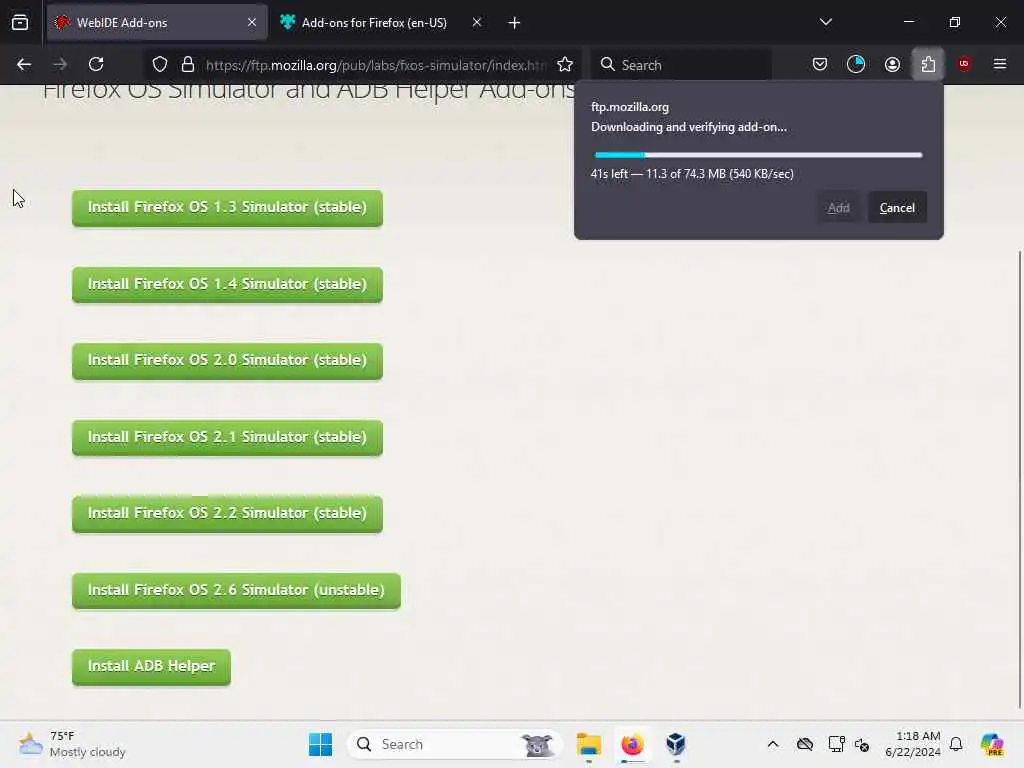Open the Windows Start menu
This screenshot has width=1024, height=768.
pyautogui.click(x=320, y=744)
